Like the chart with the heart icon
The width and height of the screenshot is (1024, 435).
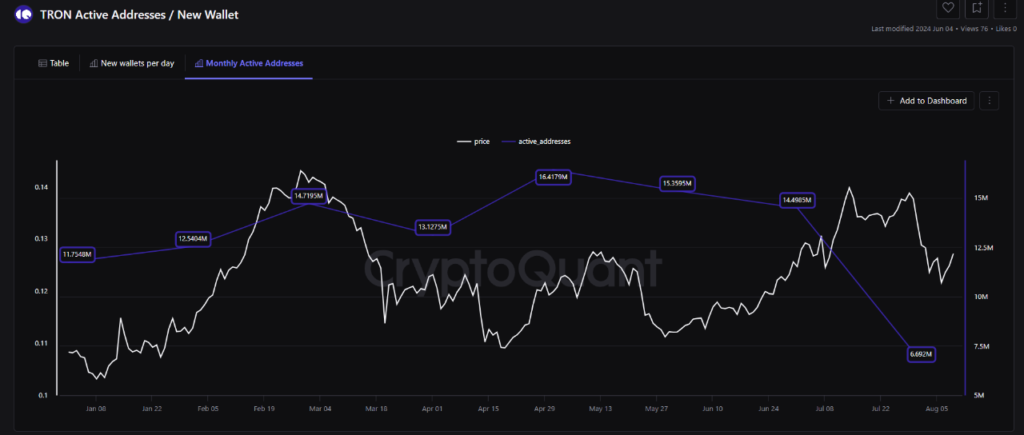947,8
